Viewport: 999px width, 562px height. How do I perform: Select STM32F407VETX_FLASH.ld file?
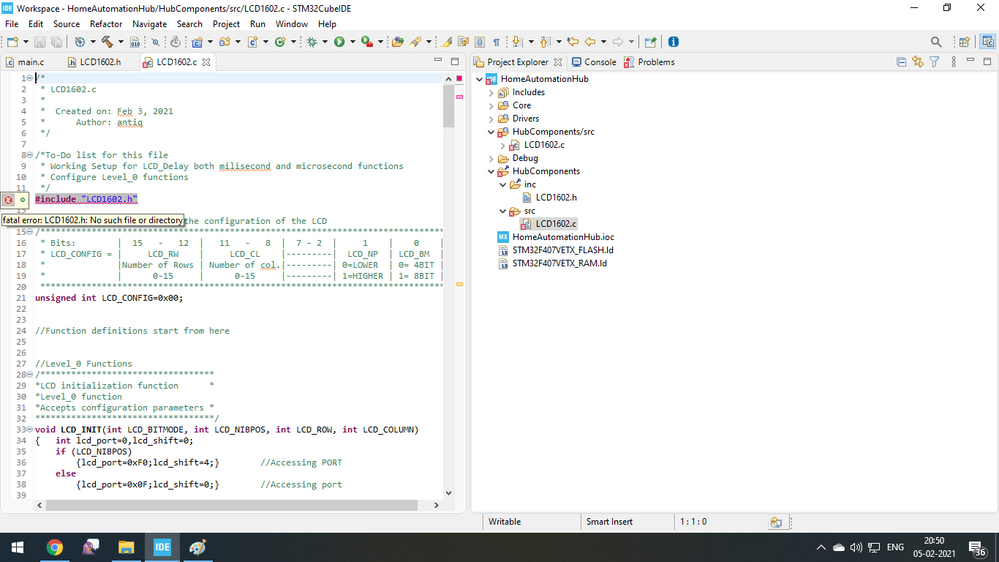(x=556, y=250)
